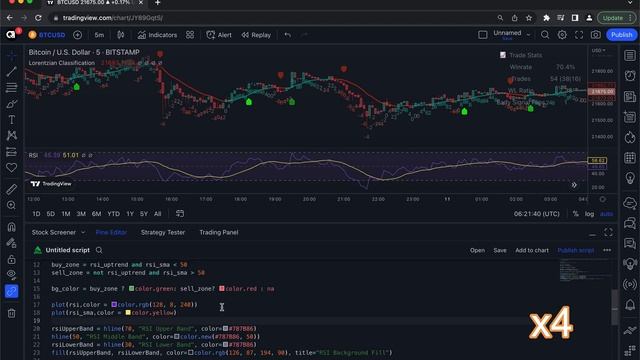Viewport: 640px width, 360px height.
Task: Open the quick search magnifier in toolbar
Action: coord(545,35)
